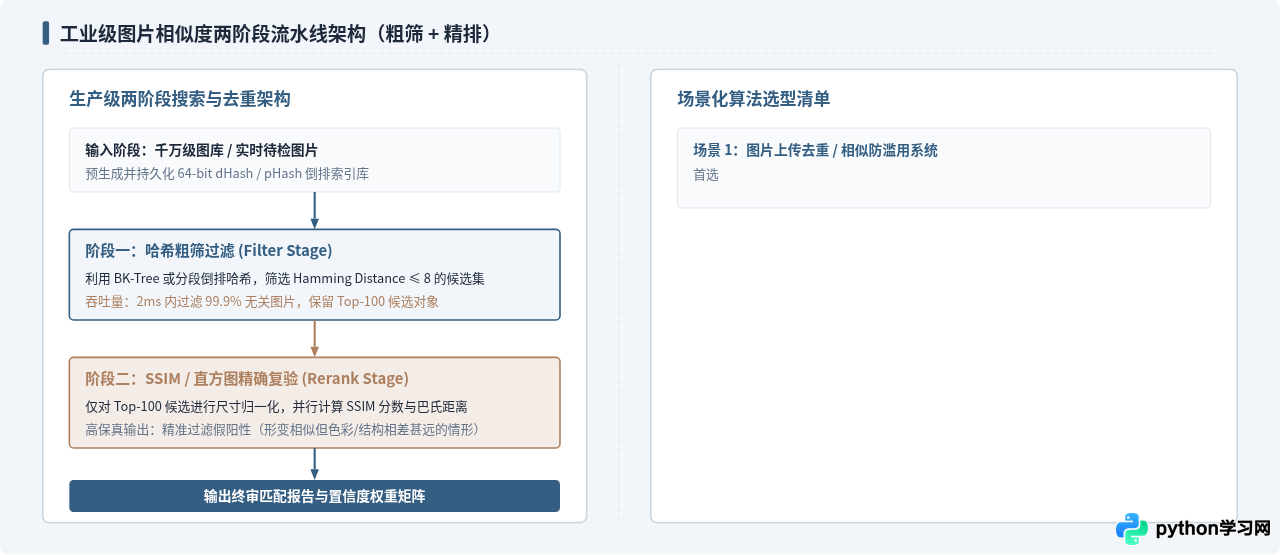
Task: Click the '吞吐量：2ms 内过滤 99.9%' line
Action: [262, 301]
